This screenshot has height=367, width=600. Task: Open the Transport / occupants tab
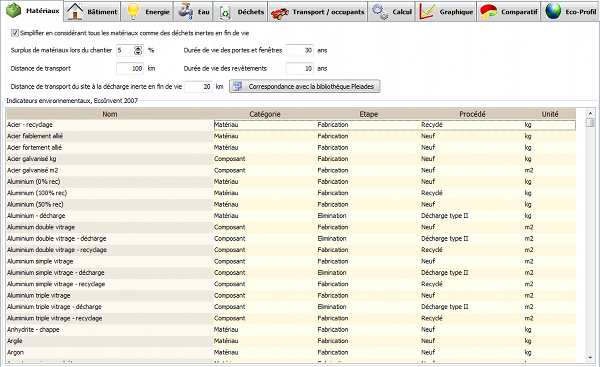tap(317, 11)
